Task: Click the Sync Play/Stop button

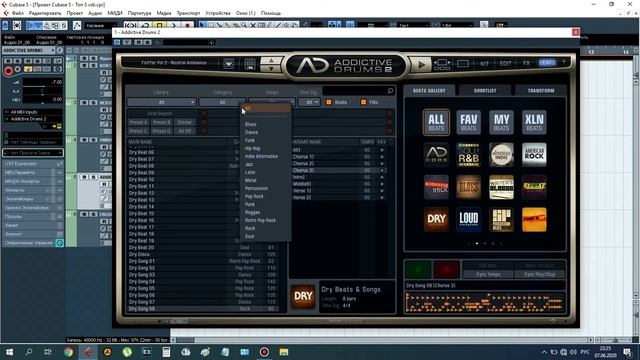Action: 540,274
